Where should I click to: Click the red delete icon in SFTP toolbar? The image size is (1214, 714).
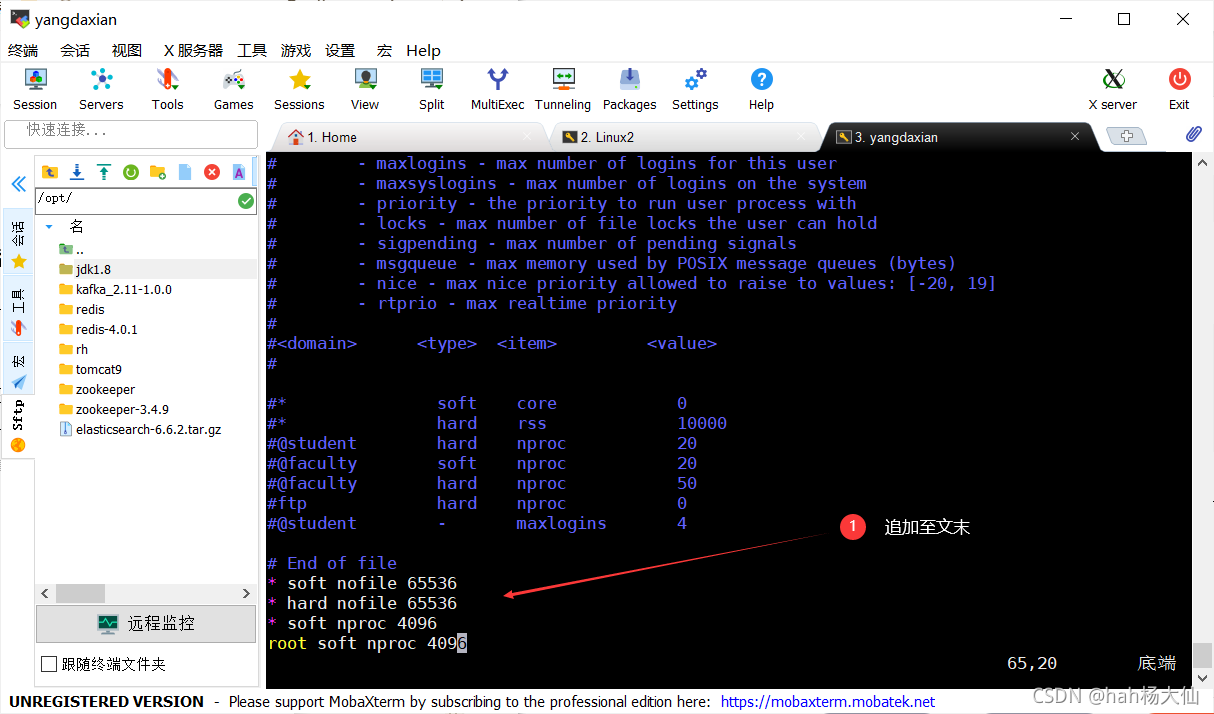[212, 172]
